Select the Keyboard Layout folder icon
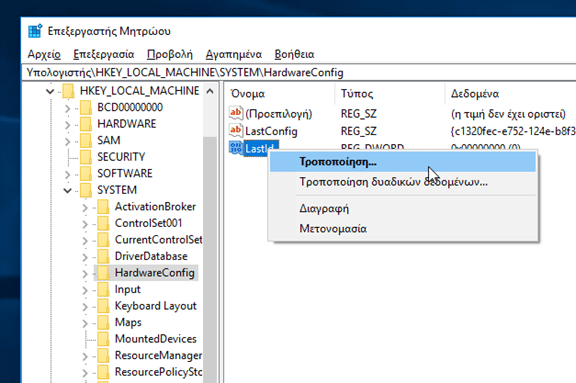 (104, 306)
